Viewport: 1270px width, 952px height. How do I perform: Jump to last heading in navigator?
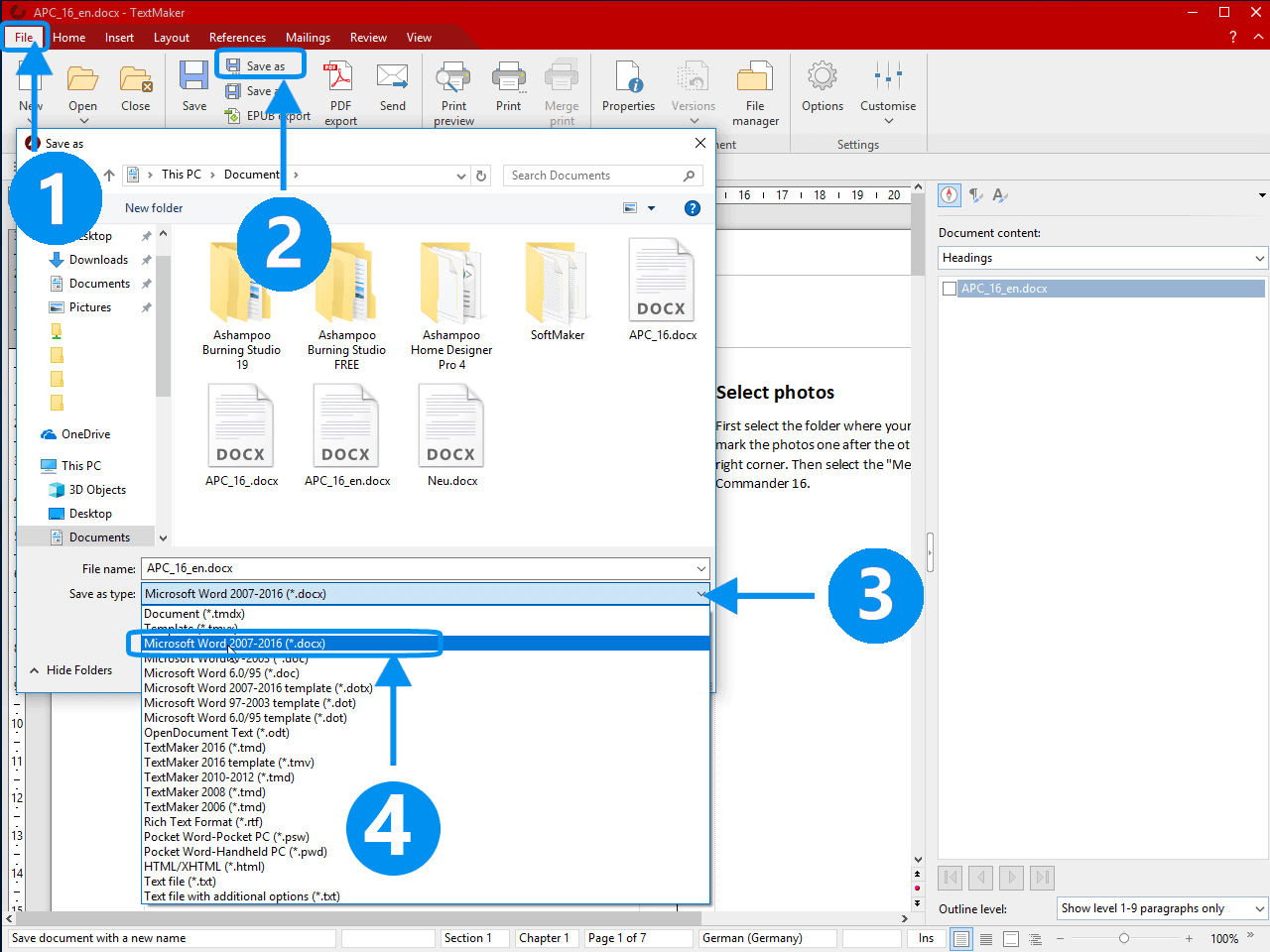click(x=1042, y=878)
